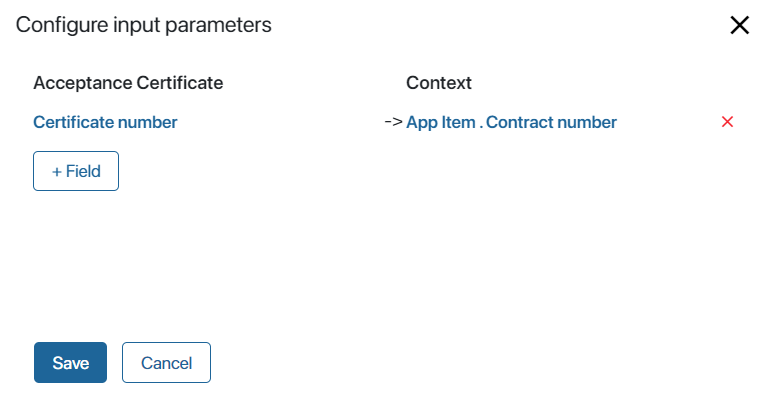Screen dimensions: 765x398
Task: Click the + Field outlined button
Action: point(76,171)
